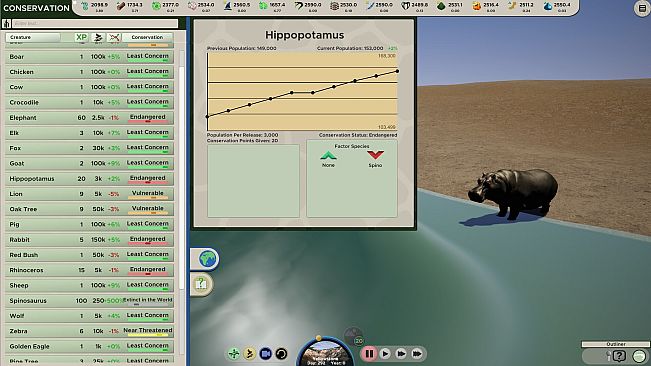651x366 pixels.
Task: Set double fast-forward speed
Action: 401,354
